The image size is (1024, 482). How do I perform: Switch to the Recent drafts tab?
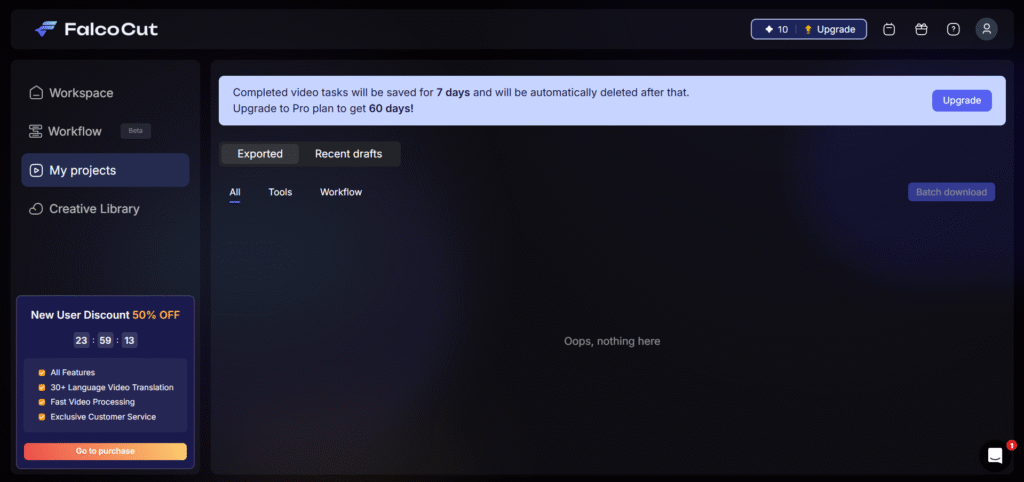point(348,154)
